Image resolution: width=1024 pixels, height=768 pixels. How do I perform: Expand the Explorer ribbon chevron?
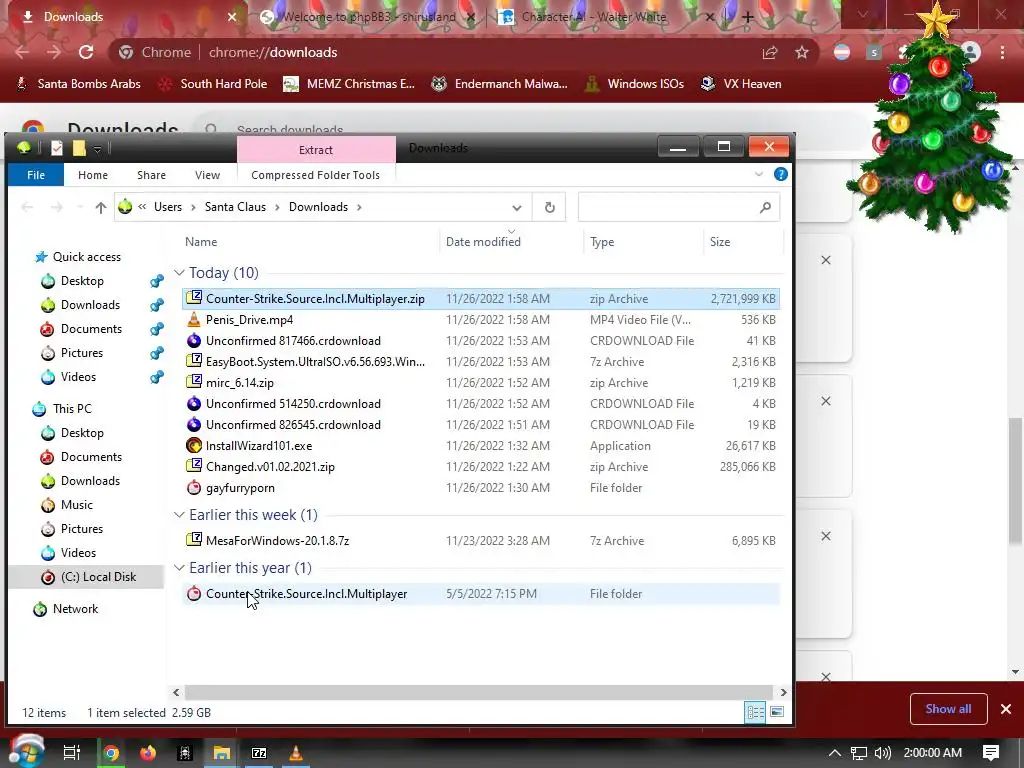pos(758,174)
